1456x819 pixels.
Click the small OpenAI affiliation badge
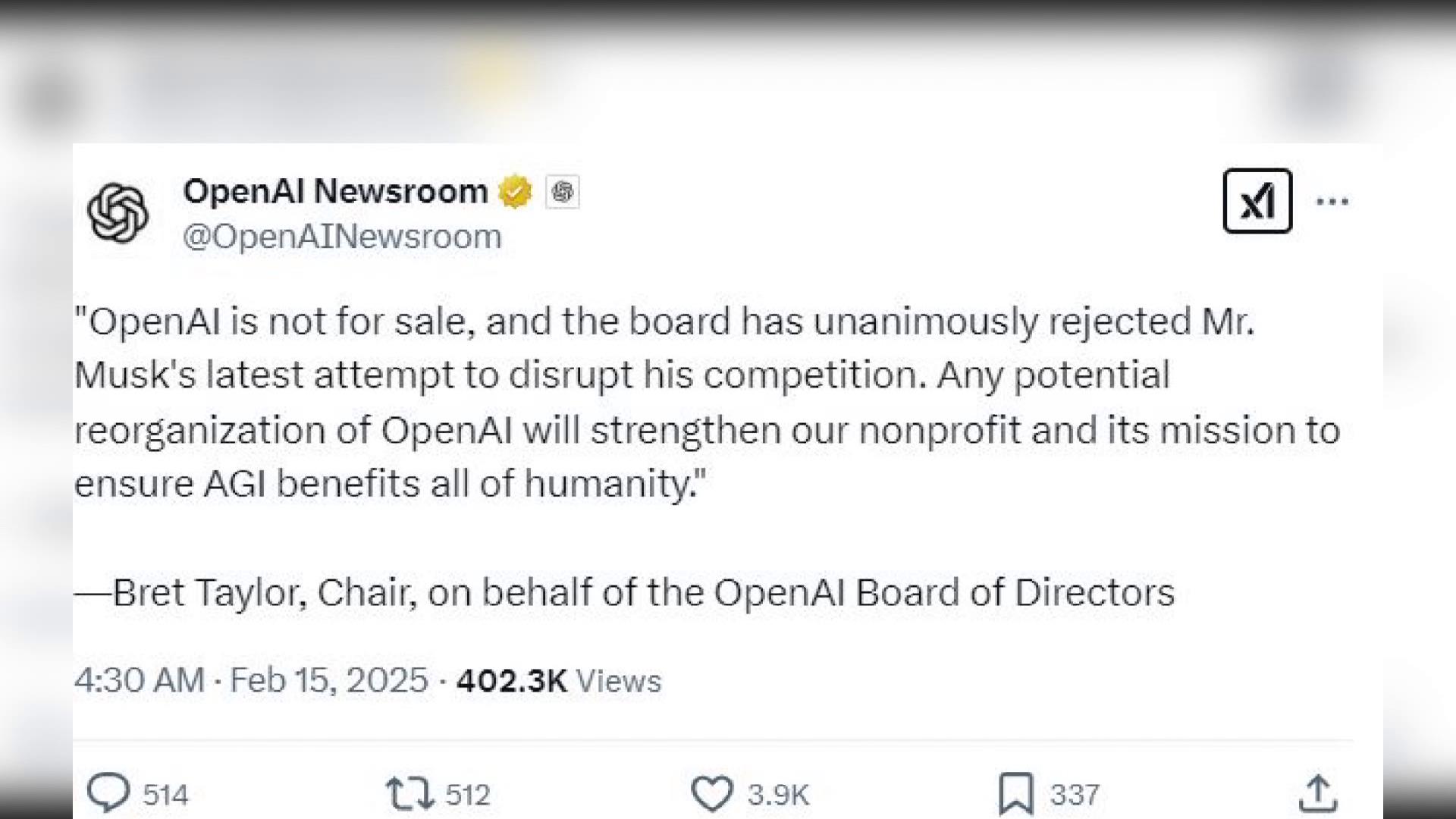click(562, 192)
